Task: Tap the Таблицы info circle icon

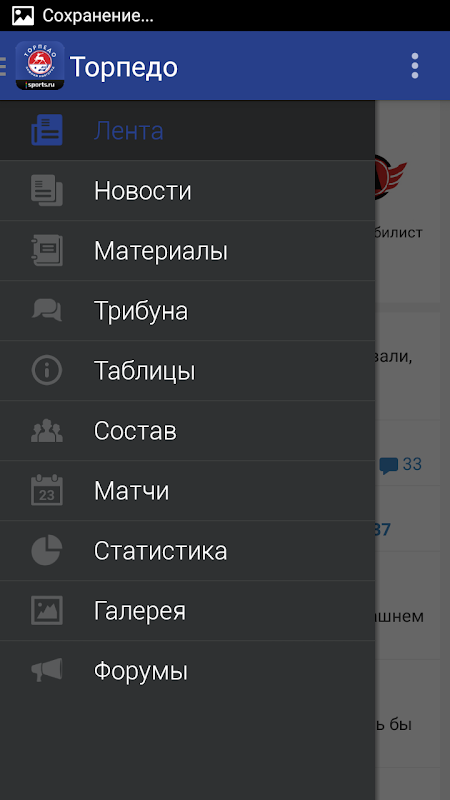Action: pos(47,370)
